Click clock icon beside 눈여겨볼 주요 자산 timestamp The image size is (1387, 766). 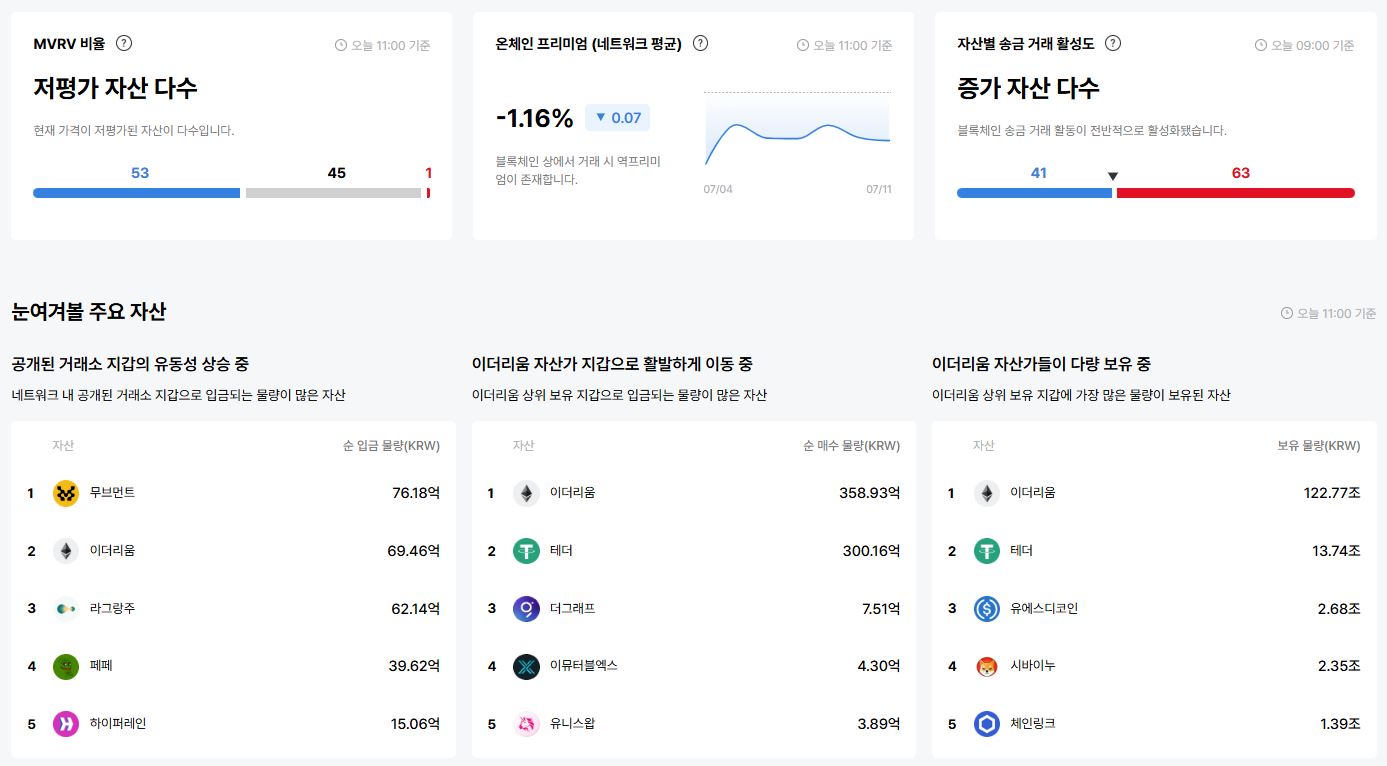1286,313
